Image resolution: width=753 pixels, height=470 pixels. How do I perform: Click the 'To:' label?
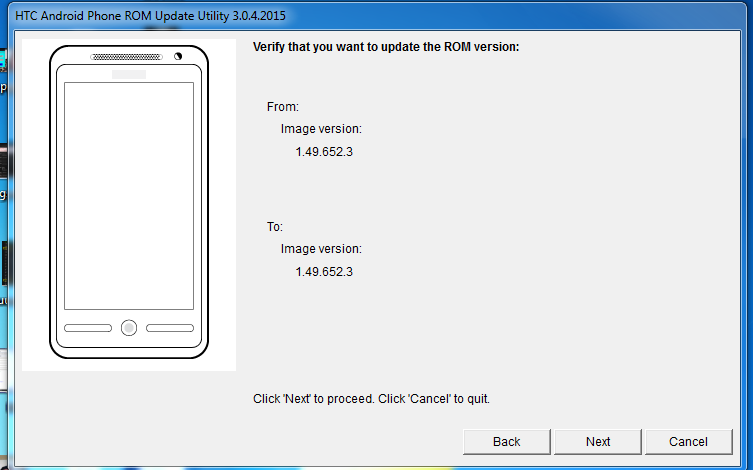point(275,227)
